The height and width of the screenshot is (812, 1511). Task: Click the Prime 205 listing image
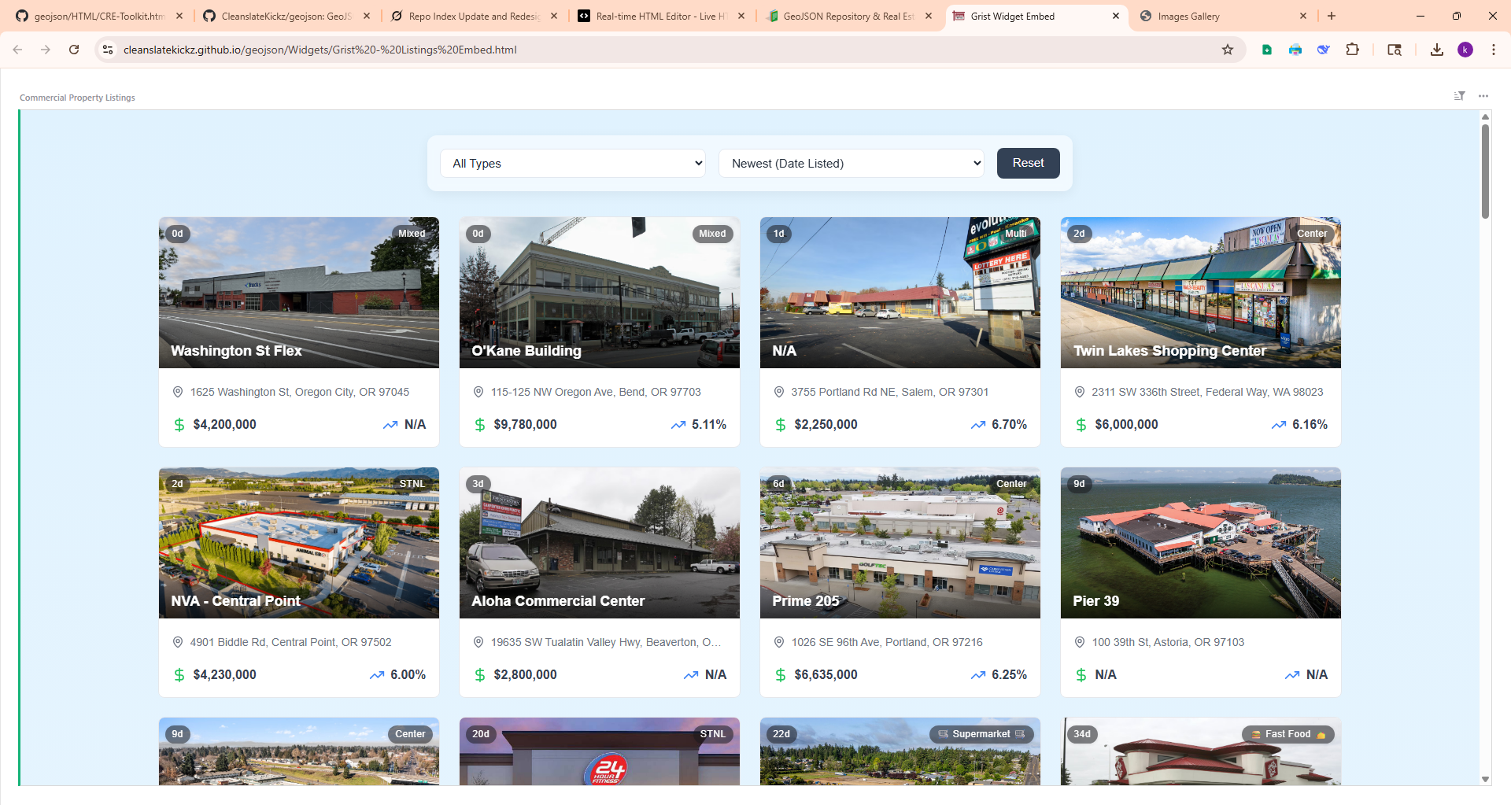pyautogui.click(x=900, y=543)
